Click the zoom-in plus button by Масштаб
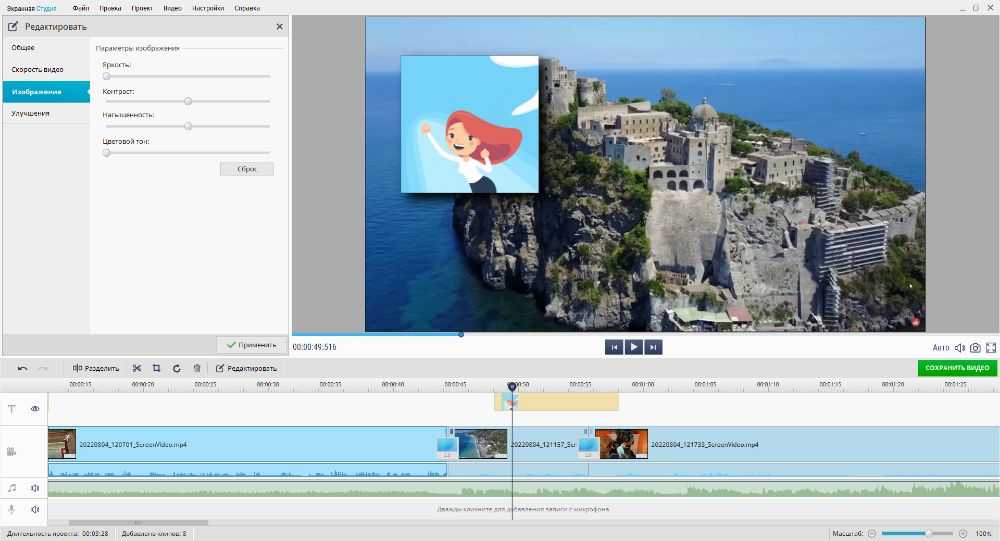Viewport: 1000px width, 541px height. (963, 534)
